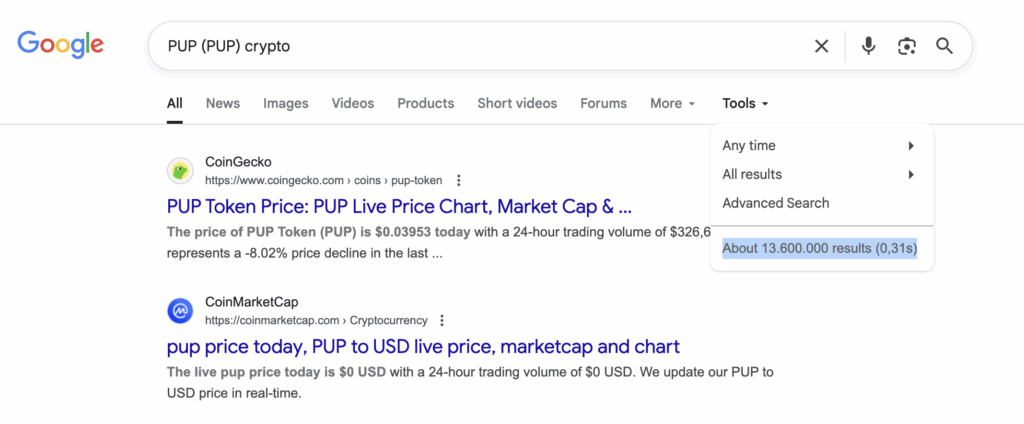Expand the Any time filter

(x=818, y=146)
